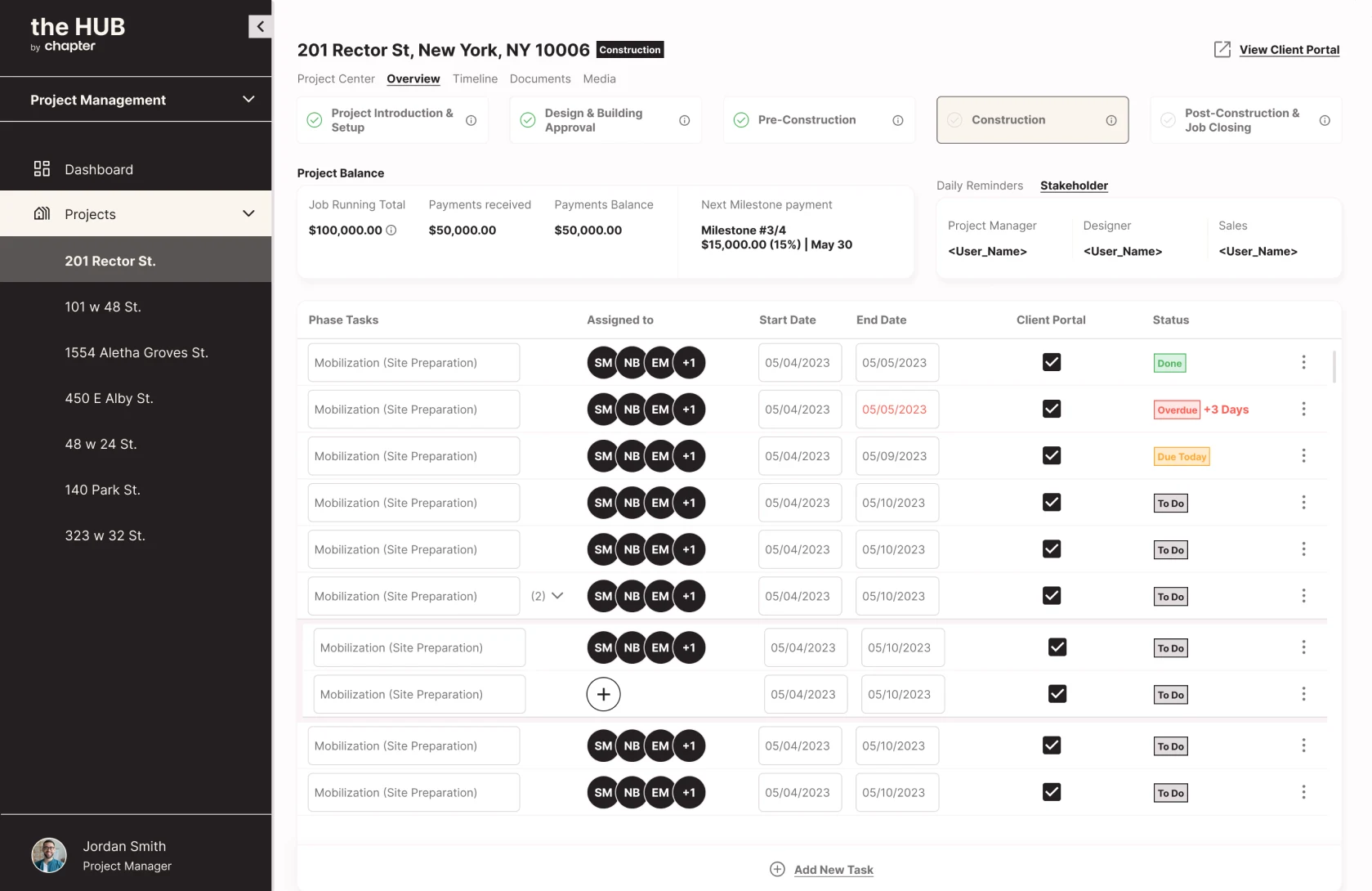Untick the Client Portal checkbox on the Done row
This screenshot has height=891, width=1372.
pyautogui.click(x=1052, y=362)
